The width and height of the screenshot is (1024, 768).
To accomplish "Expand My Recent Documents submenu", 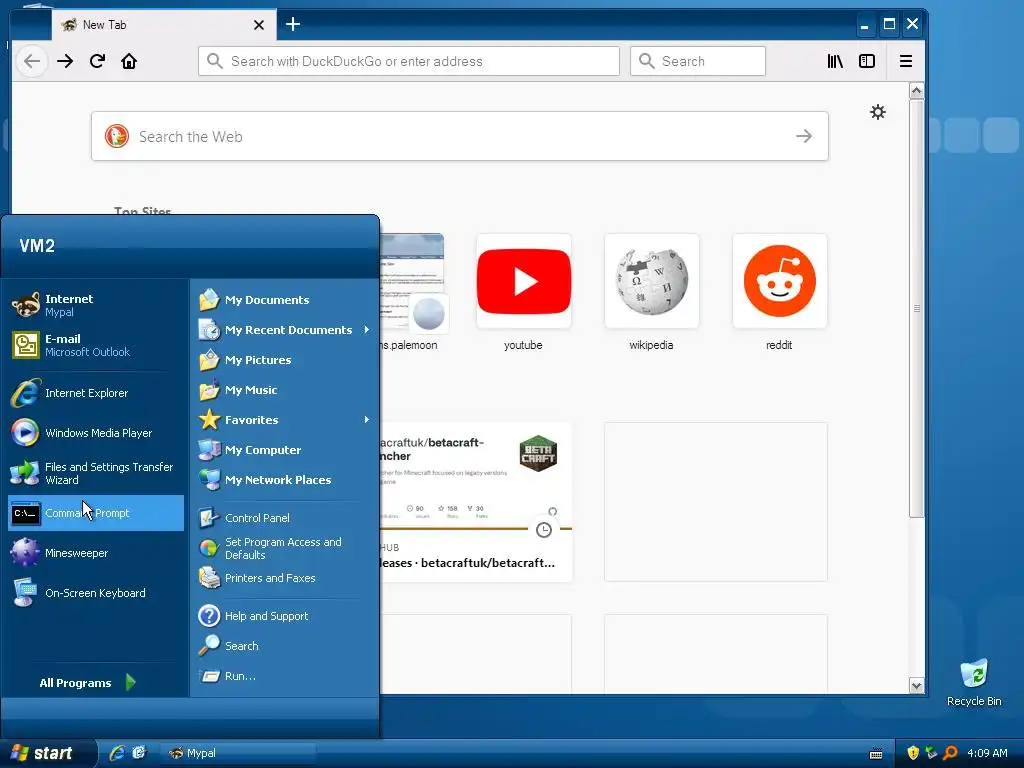I will tap(284, 330).
